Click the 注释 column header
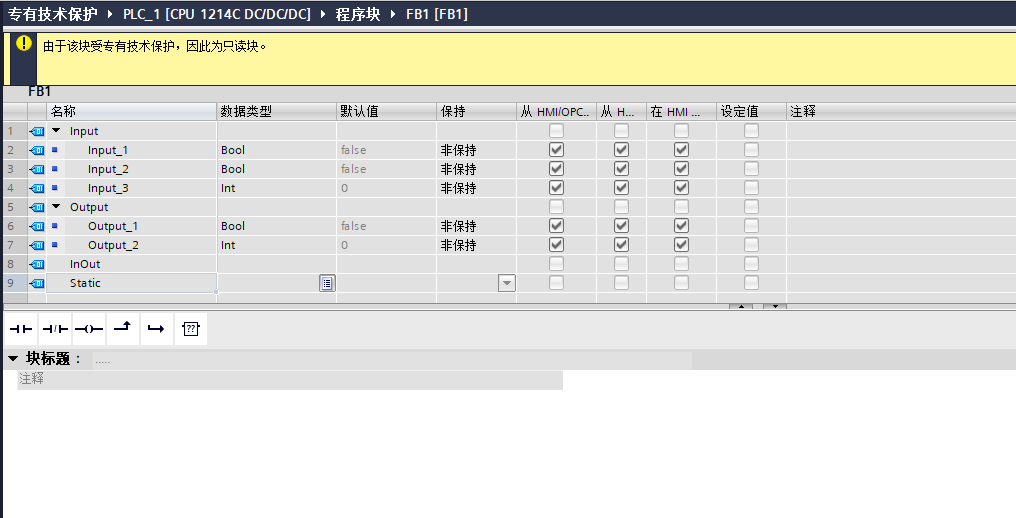The image size is (1016, 518). [x=901, y=112]
